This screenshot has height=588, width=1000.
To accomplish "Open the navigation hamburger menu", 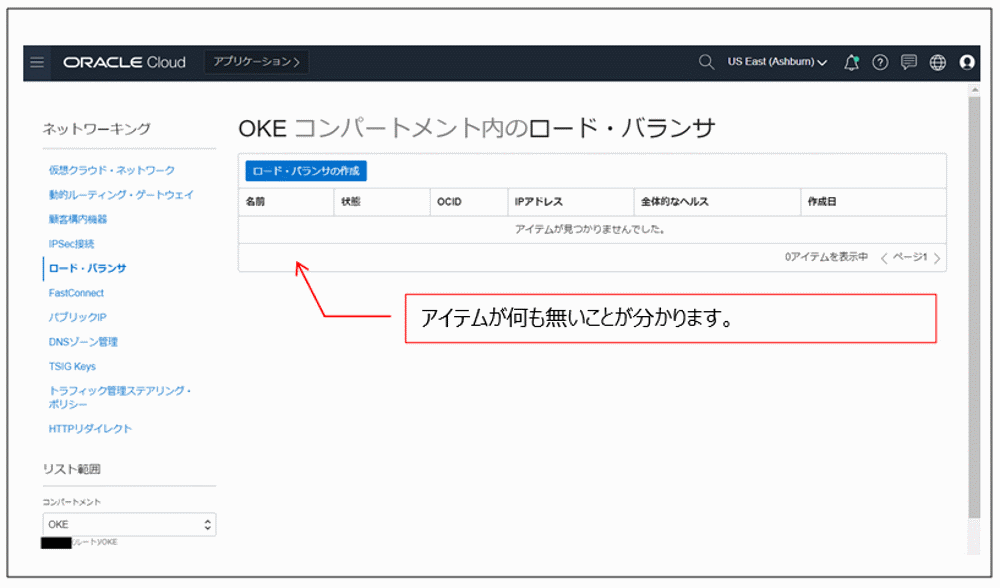I will [37, 62].
